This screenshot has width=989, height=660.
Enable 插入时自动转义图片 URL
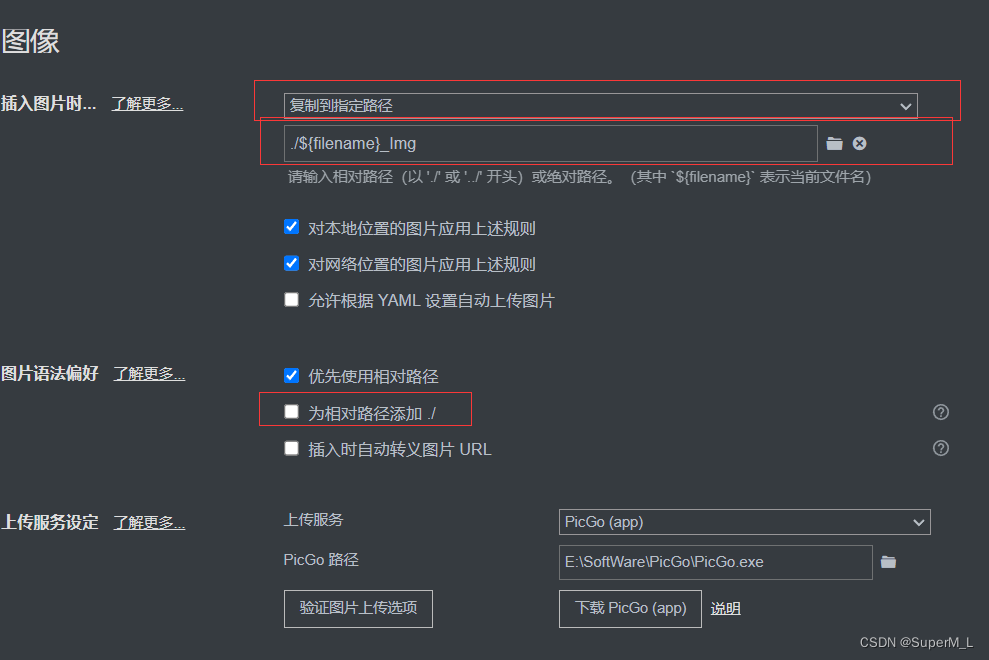click(291, 447)
